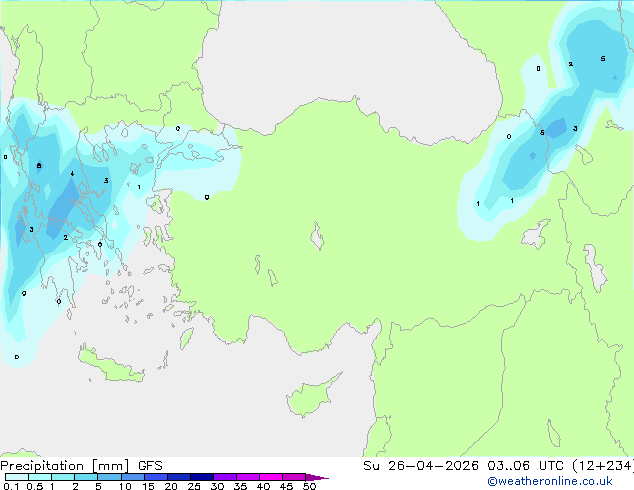Image resolution: width=634 pixels, height=490 pixels.
Task: Click the 0.1–0.5 mm legend color box
Action: [x=17, y=477]
